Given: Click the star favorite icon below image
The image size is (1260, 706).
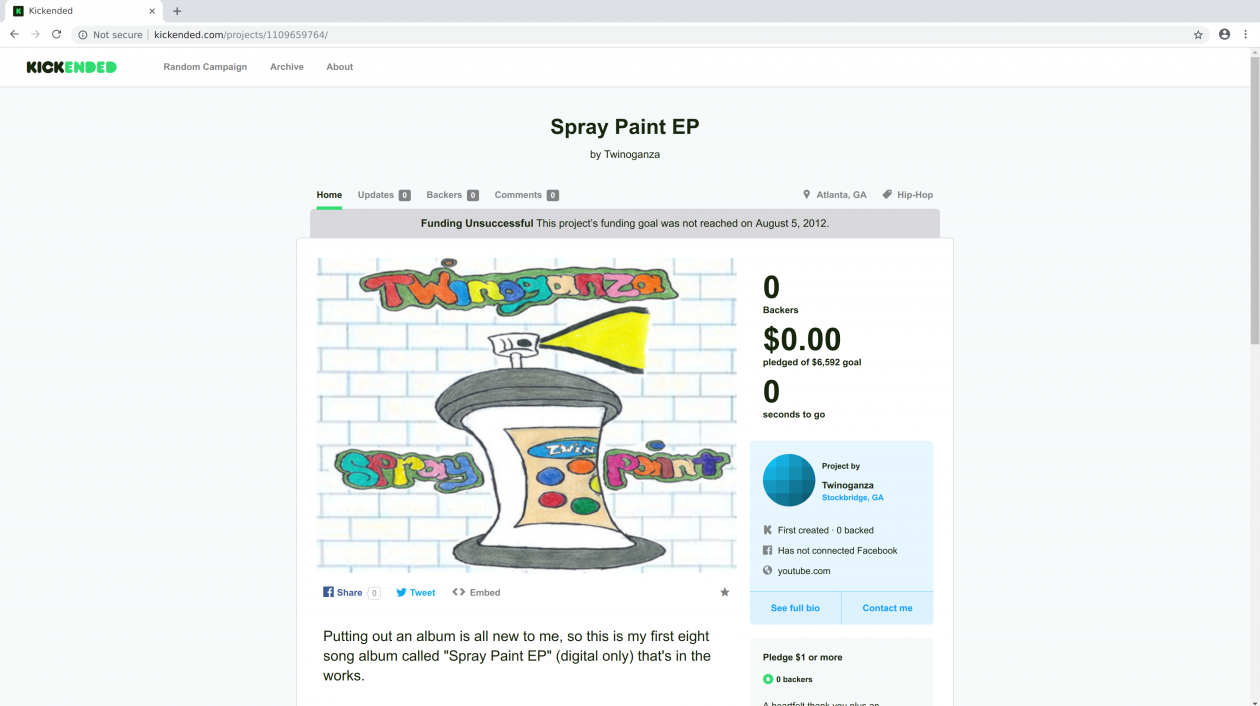Looking at the screenshot, I should coord(725,592).
